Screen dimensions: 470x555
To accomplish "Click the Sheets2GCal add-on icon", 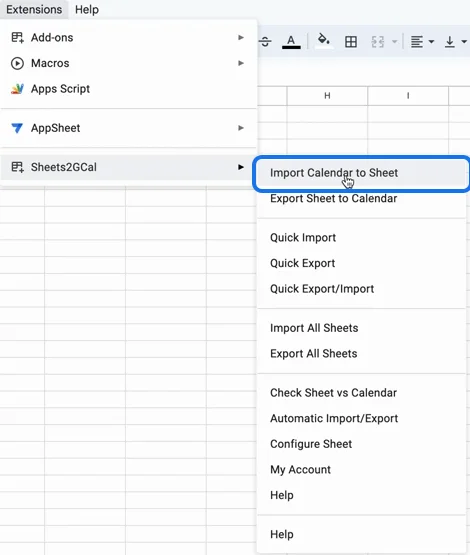I will [17, 167].
